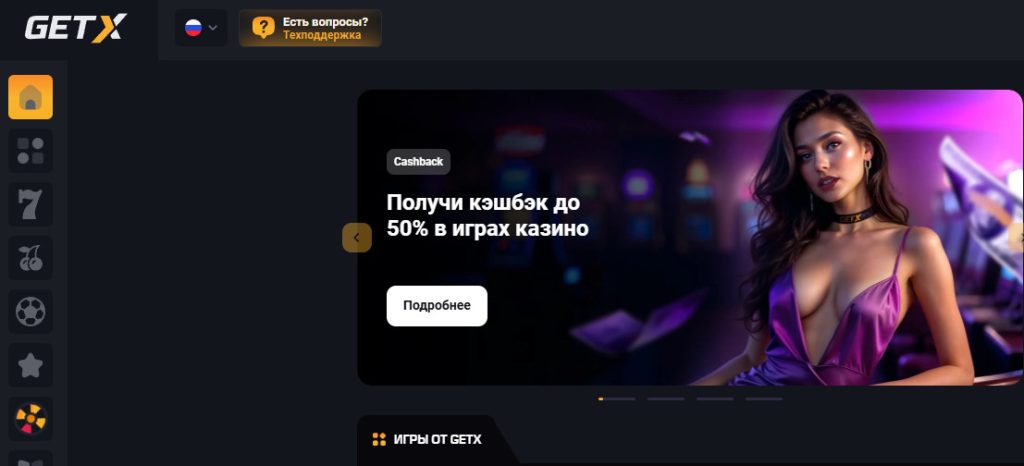Expand the language selector chevron

click(x=212, y=28)
